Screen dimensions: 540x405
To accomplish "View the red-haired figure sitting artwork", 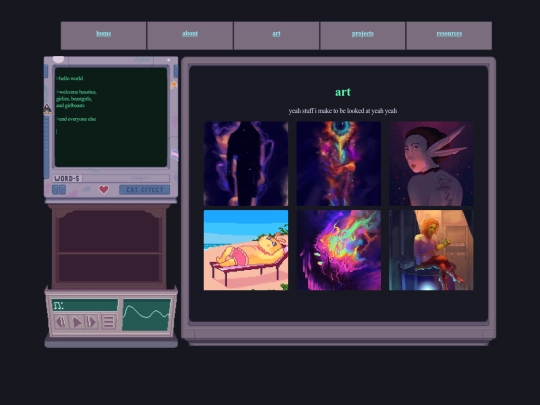I will click(x=431, y=250).
